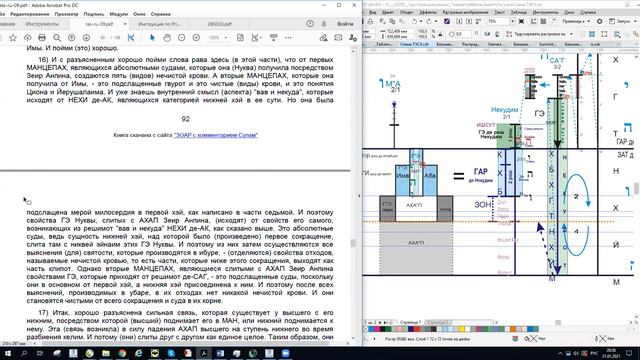Open Подпись menu in Acrobat

(x=94, y=14)
